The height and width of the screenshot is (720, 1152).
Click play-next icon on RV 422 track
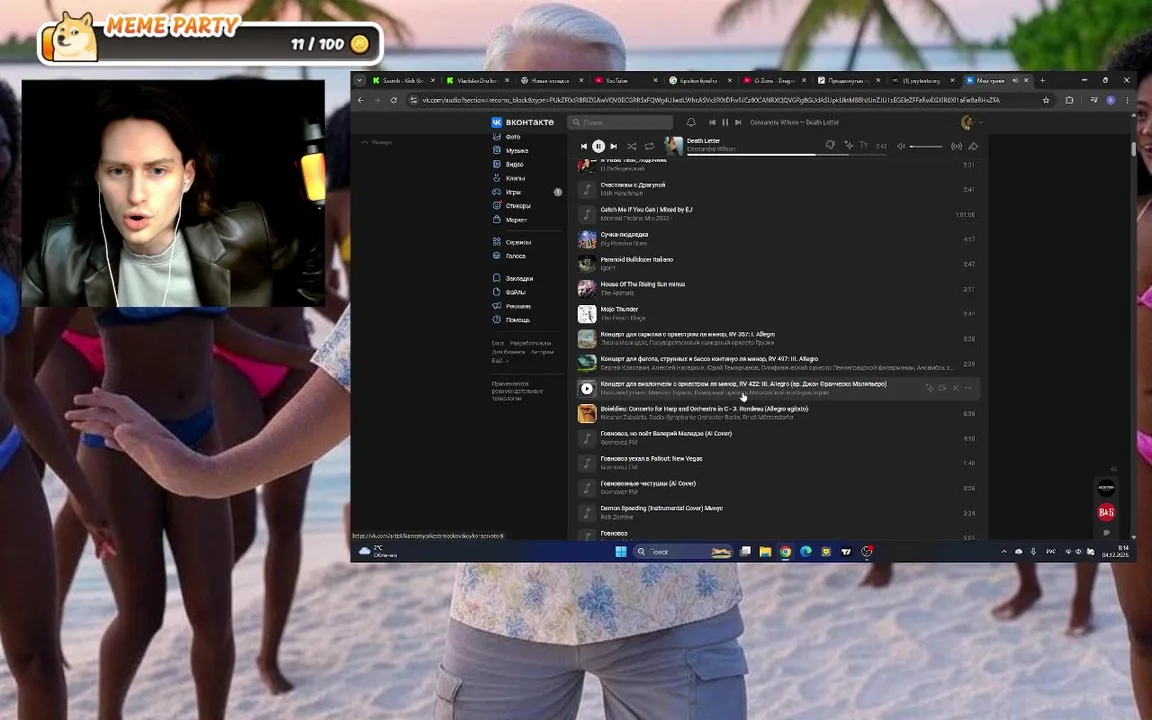[942, 388]
